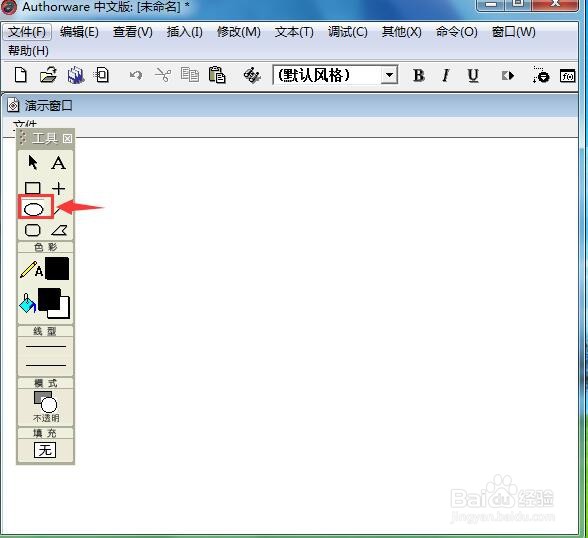Open the 修改(M) menu

(239, 32)
